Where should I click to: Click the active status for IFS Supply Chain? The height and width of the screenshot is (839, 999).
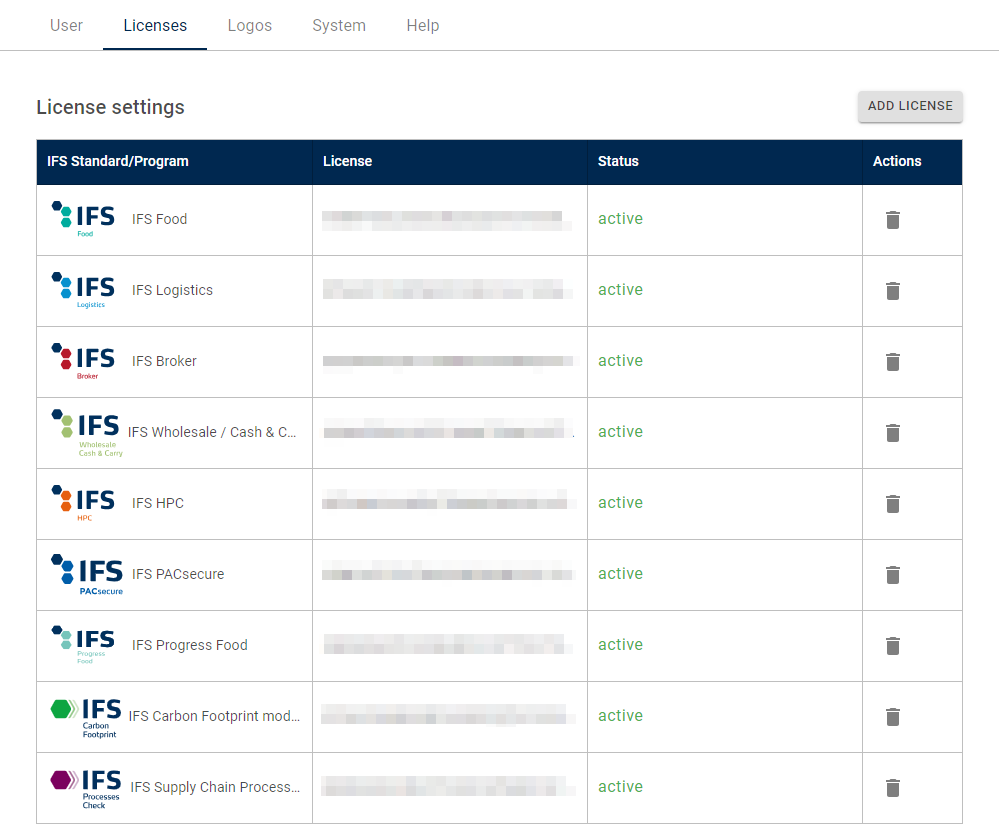621,787
